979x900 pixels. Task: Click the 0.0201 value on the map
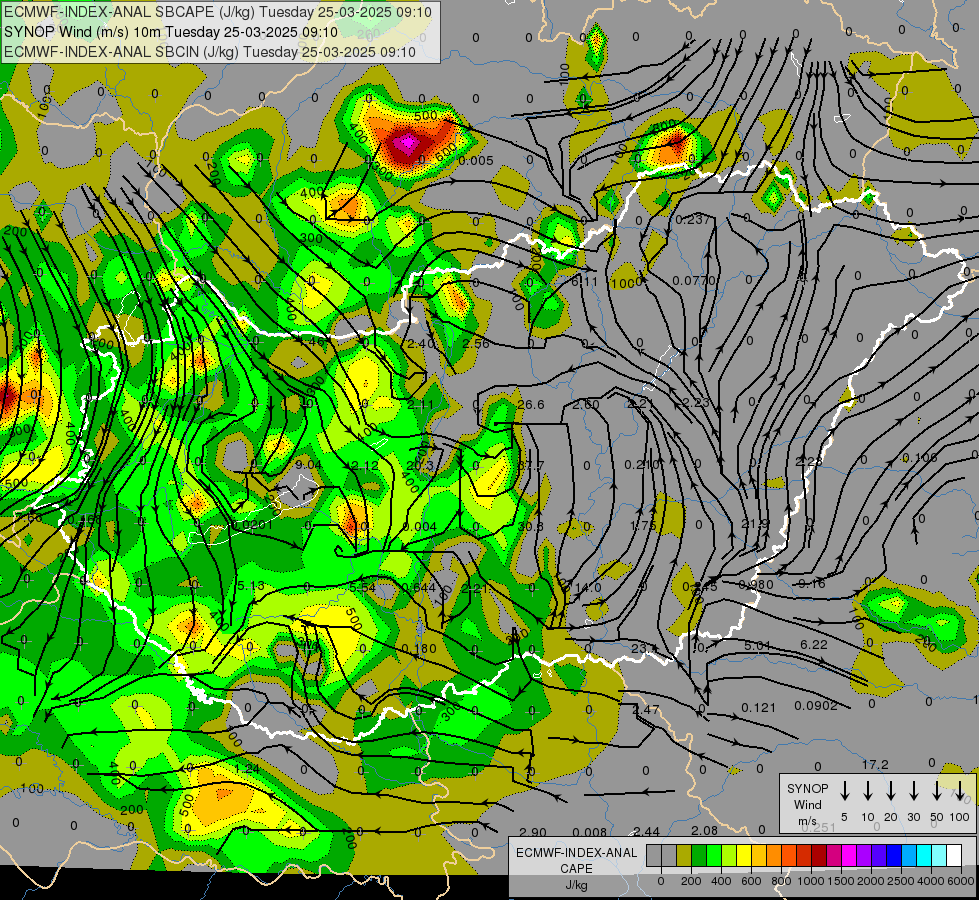point(252,525)
